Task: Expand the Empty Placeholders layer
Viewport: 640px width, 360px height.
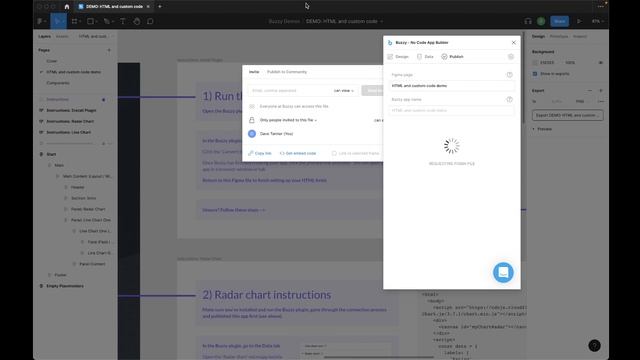Action: pyautogui.click(x=41, y=286)
